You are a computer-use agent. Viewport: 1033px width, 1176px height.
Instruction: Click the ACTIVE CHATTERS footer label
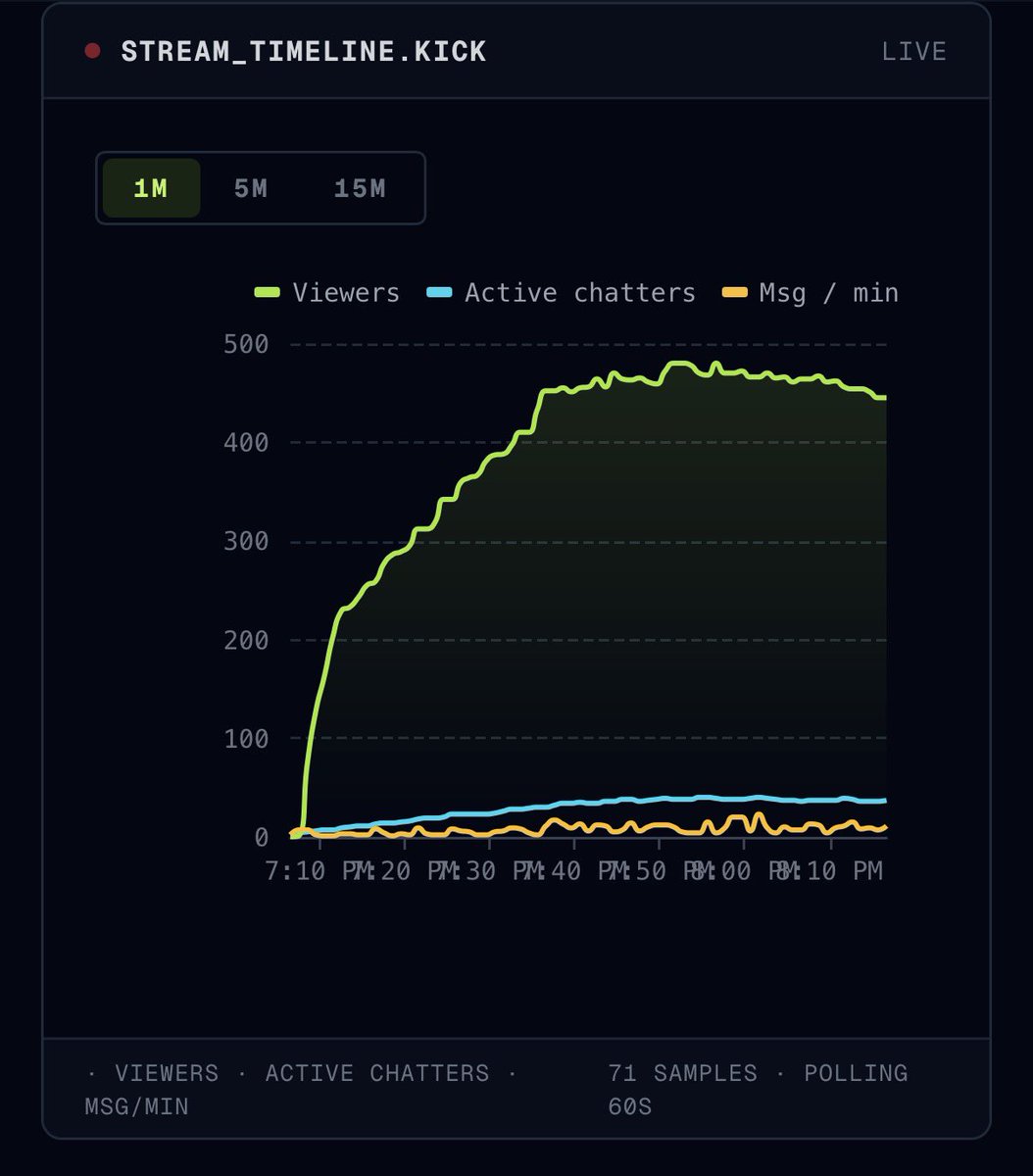click(x=377, y=1073)
